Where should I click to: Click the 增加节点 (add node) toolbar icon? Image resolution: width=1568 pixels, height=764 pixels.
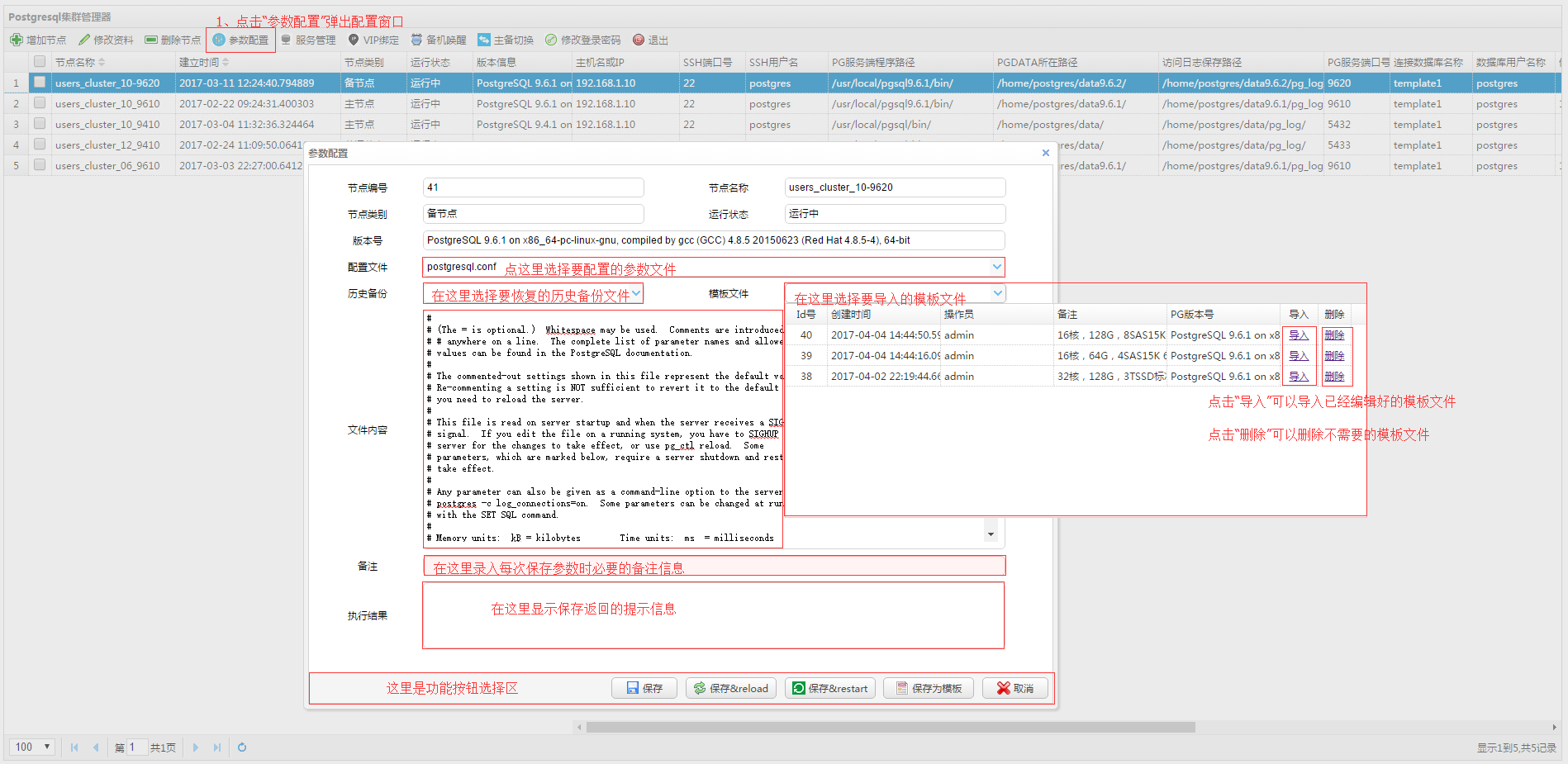pos(17,40)
